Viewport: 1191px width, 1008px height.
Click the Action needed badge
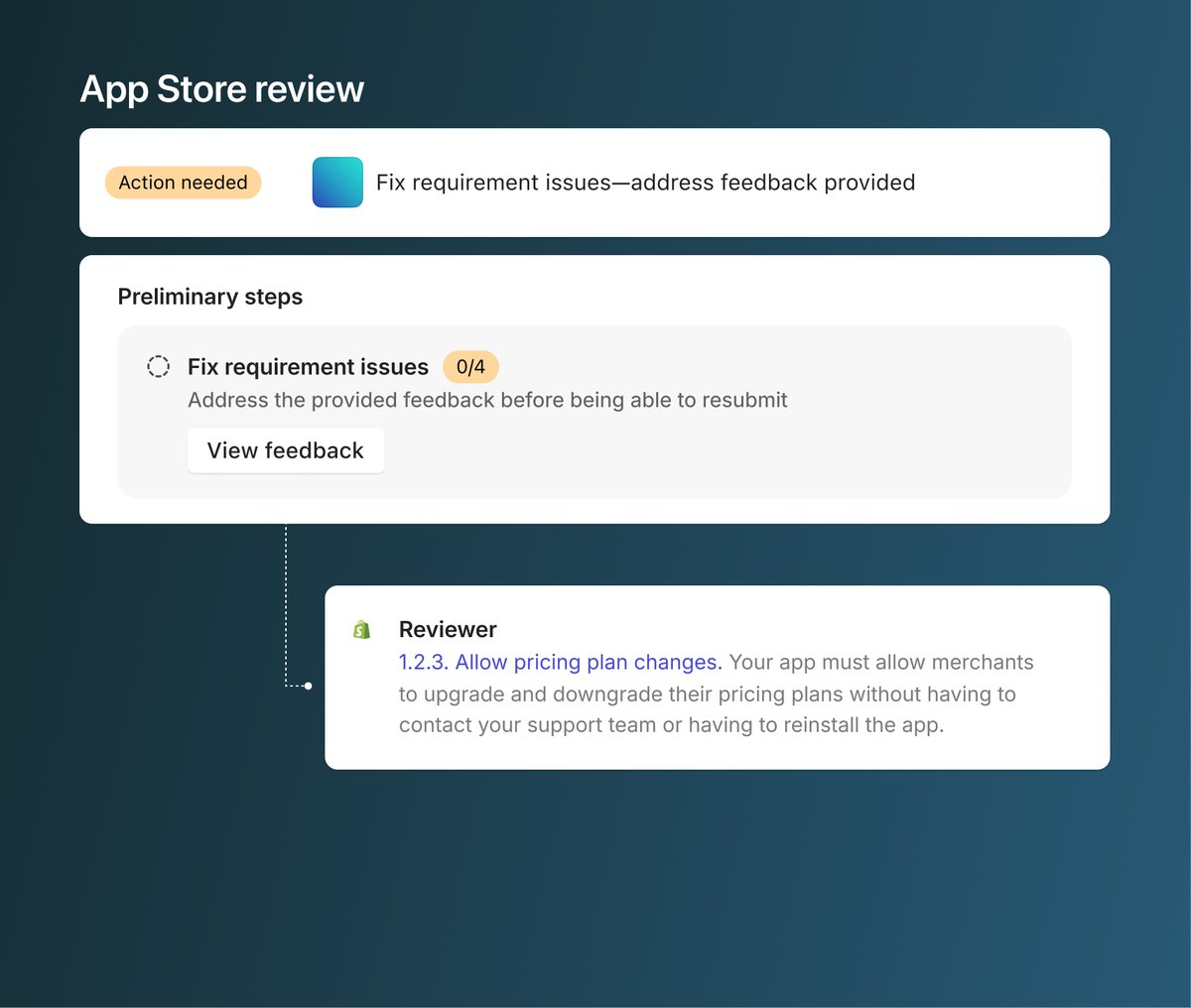183,183
